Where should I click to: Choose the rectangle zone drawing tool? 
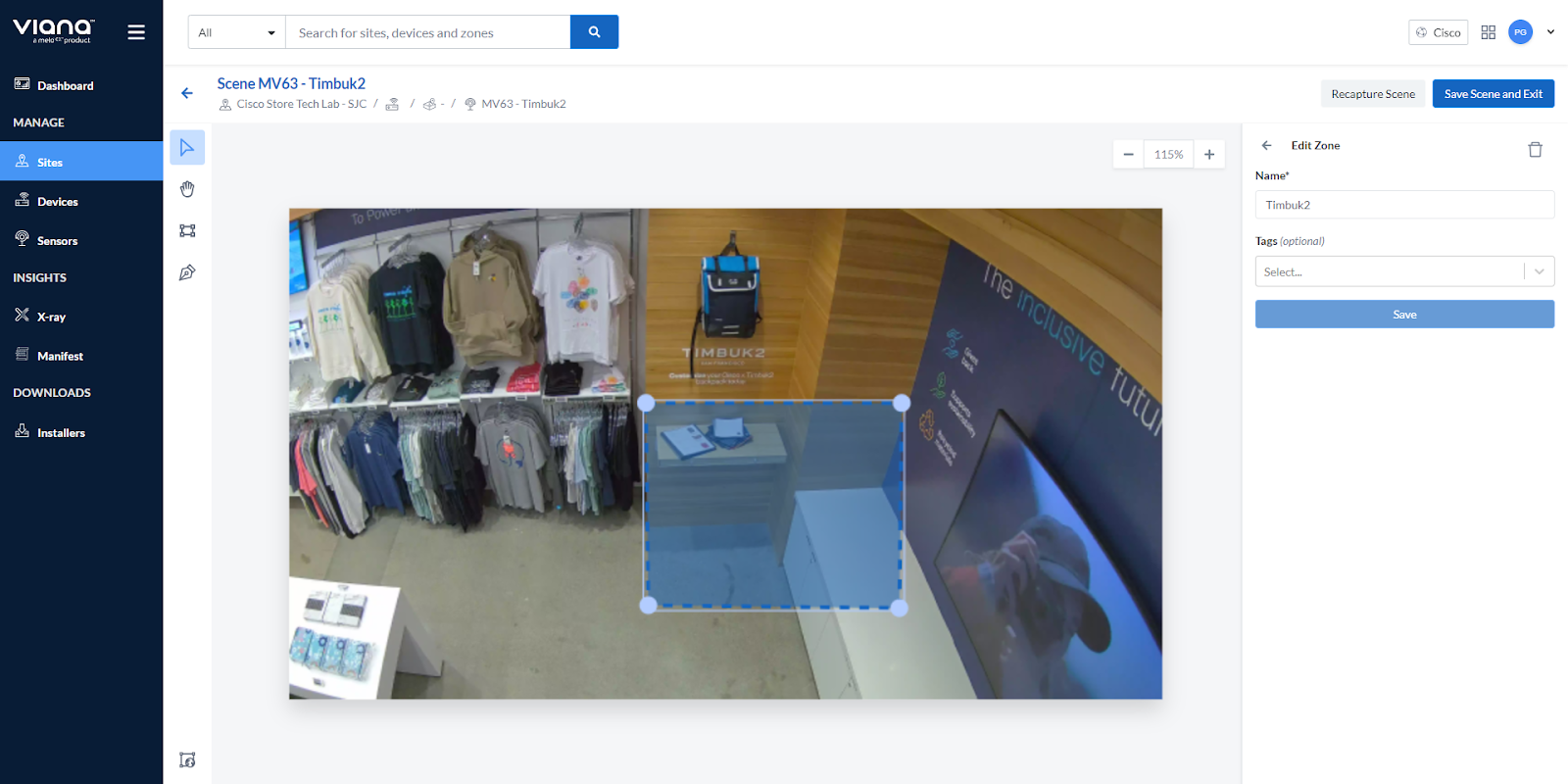(187, 231)
